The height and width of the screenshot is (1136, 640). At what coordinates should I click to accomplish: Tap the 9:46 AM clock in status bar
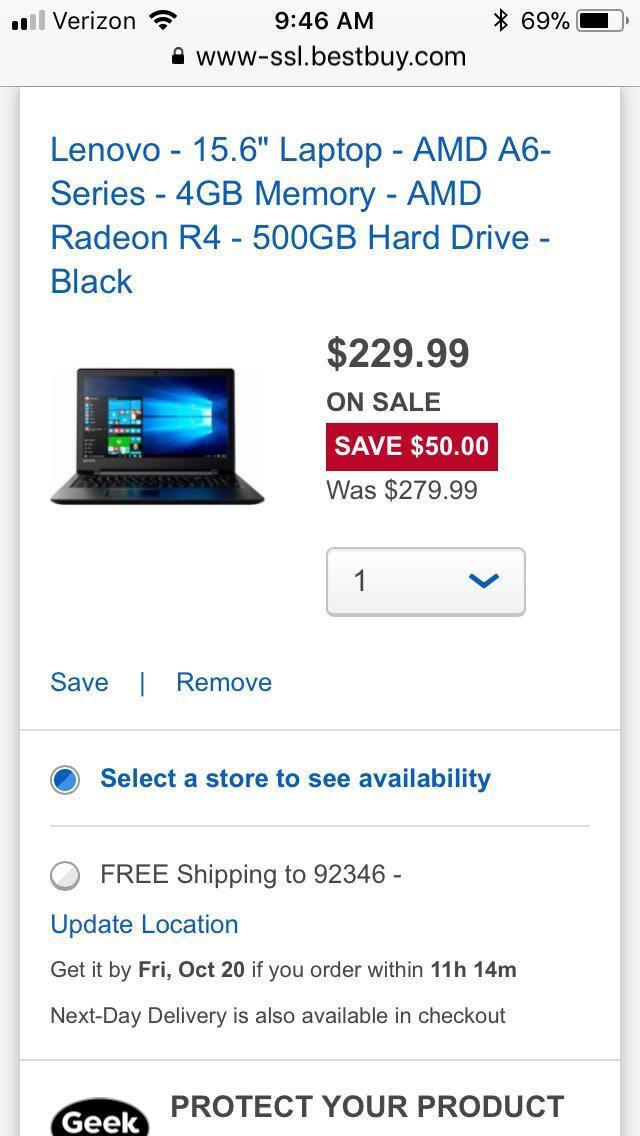[324, 21]
